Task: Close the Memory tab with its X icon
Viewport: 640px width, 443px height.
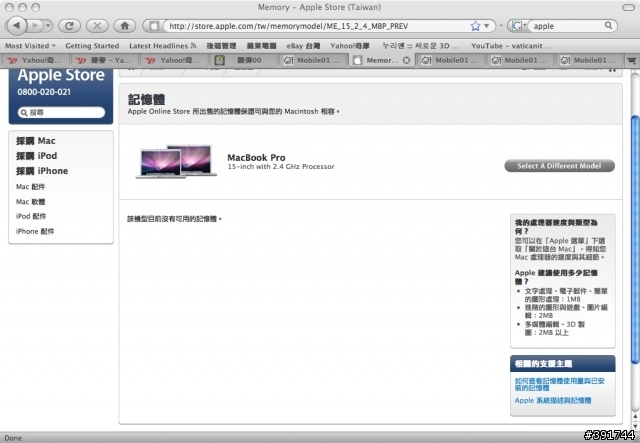Action: click(407, 60)
